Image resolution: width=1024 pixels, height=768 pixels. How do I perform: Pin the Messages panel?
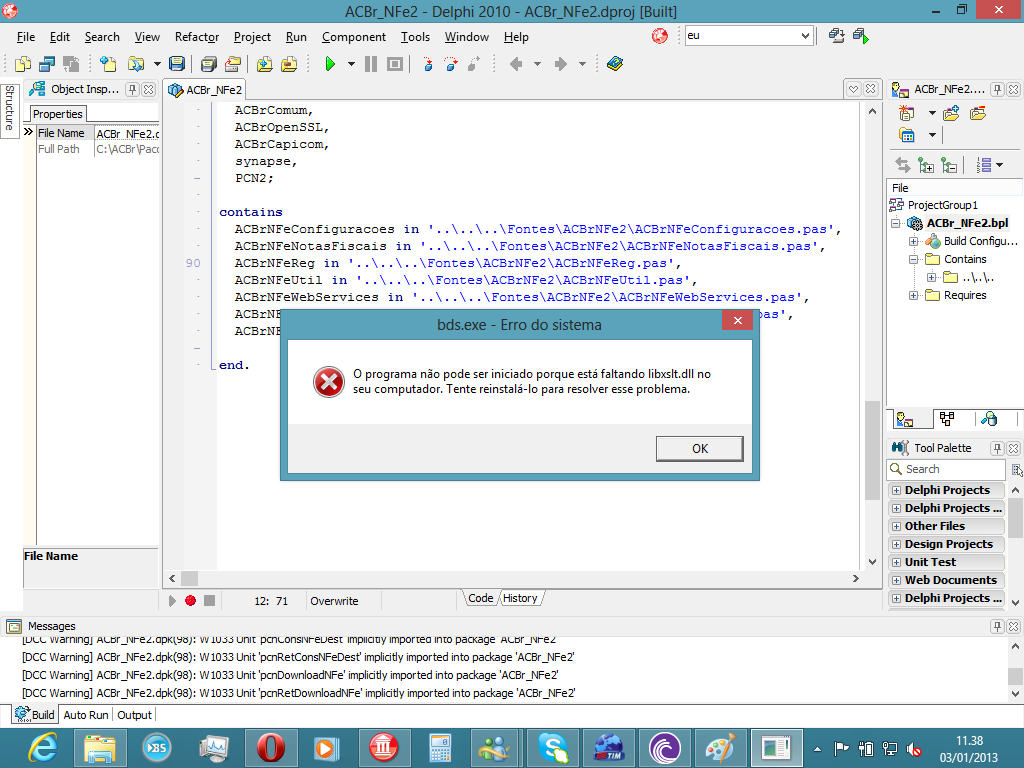point(997,626)
